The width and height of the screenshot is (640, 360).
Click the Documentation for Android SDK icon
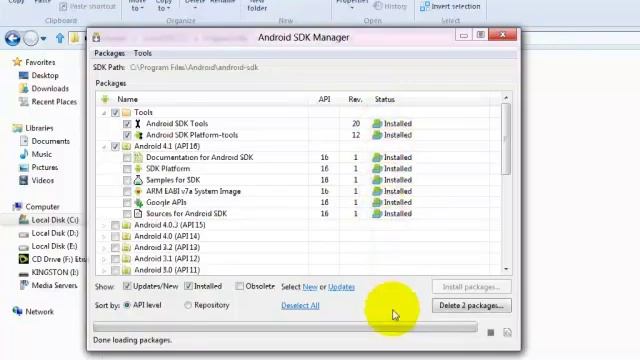pos(138,157)
